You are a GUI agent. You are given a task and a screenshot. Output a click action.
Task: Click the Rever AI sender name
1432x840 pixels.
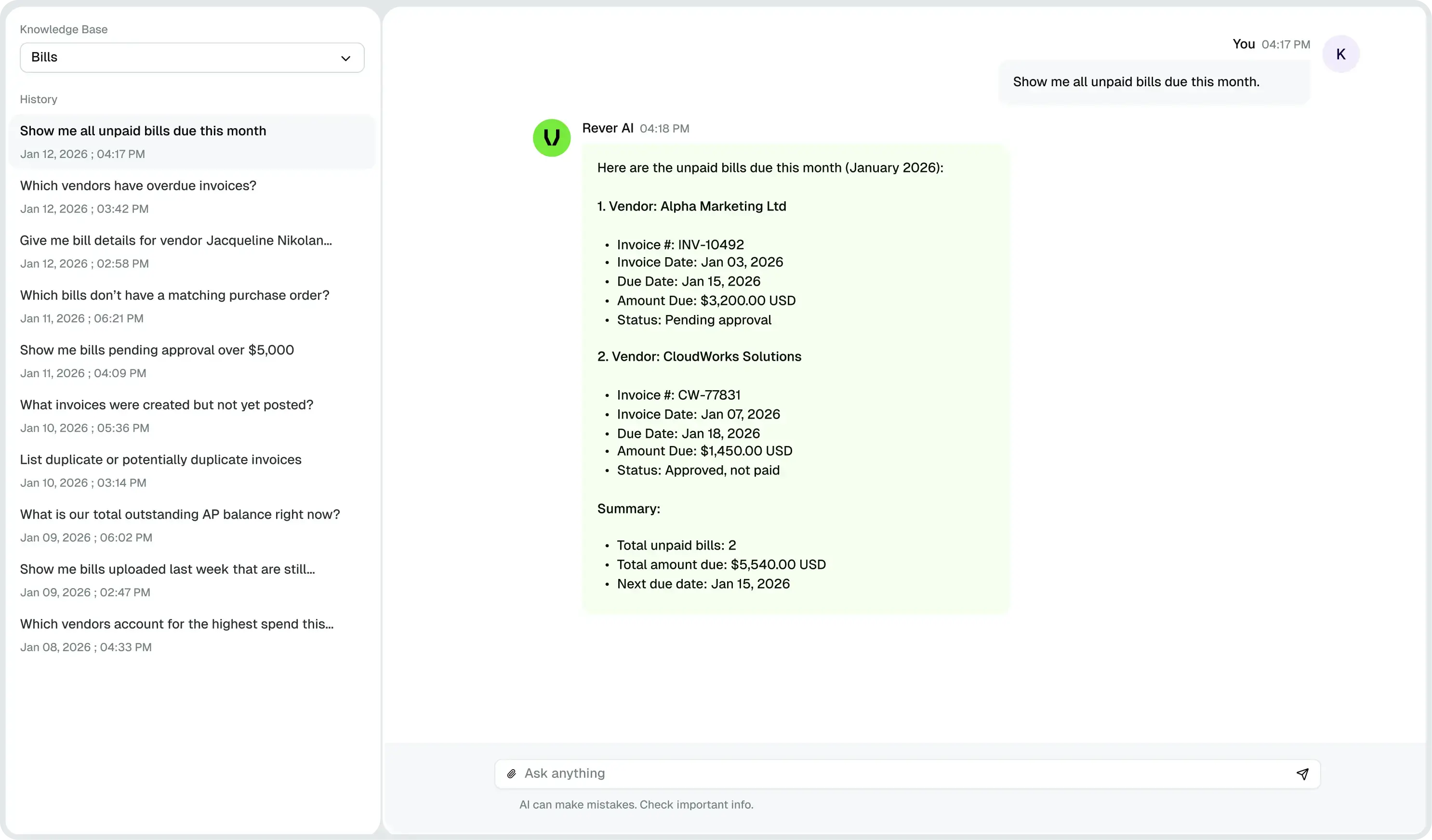click(607, 128)
